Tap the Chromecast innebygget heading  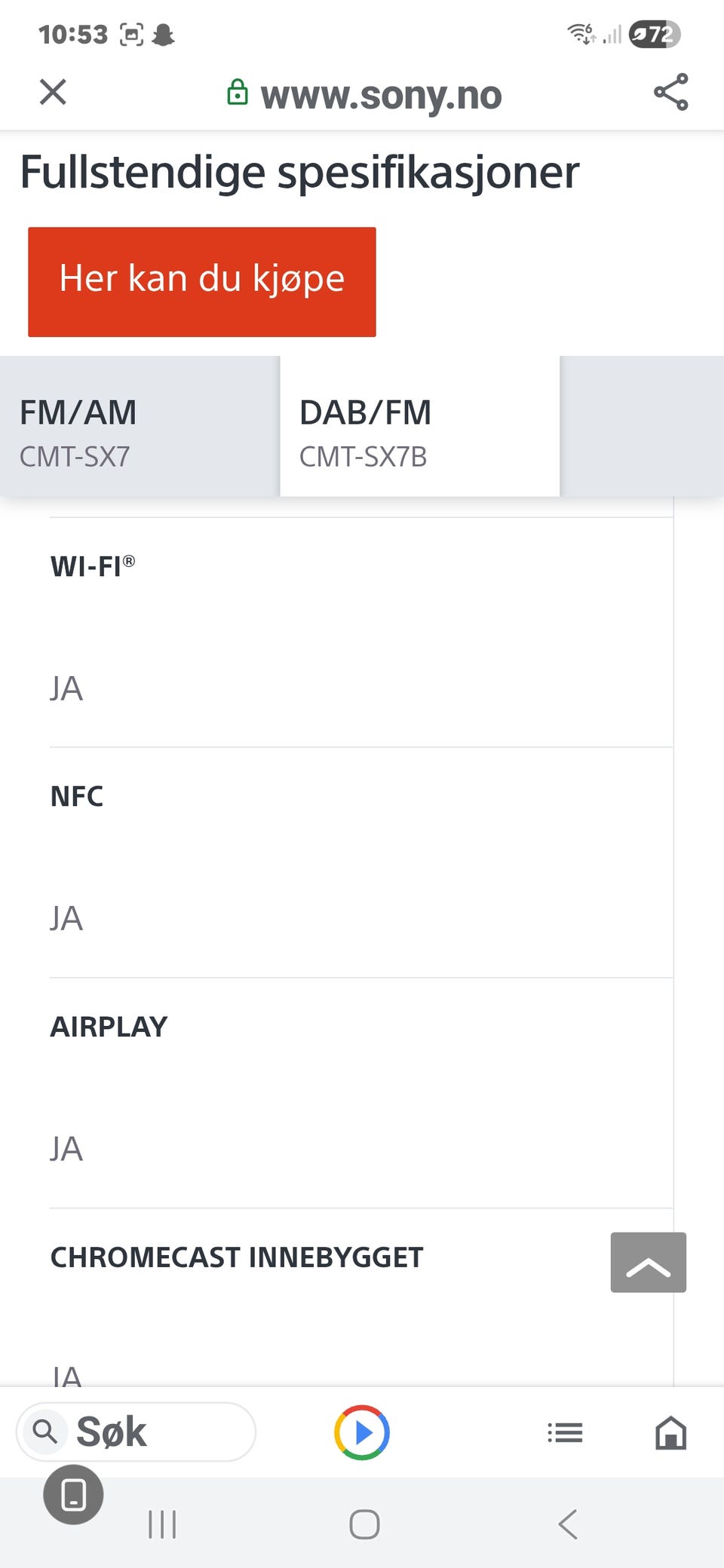(237, 1257)
